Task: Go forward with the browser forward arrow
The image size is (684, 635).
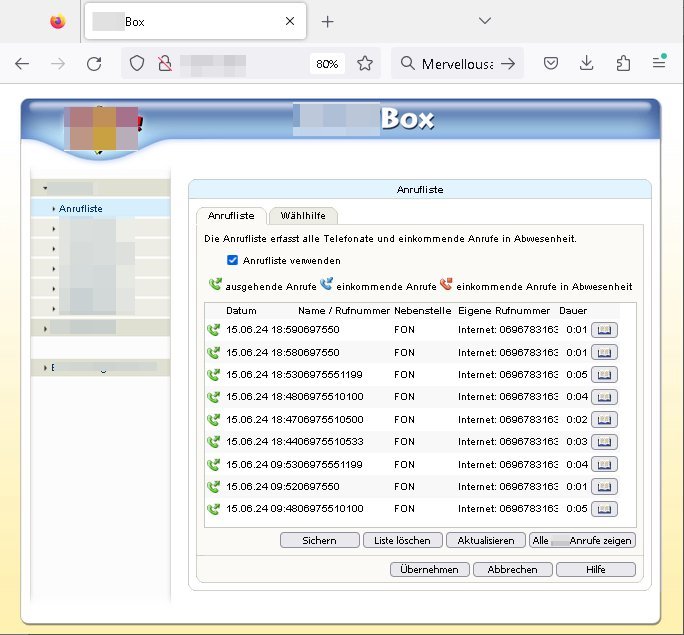Action: pos(58,64)
